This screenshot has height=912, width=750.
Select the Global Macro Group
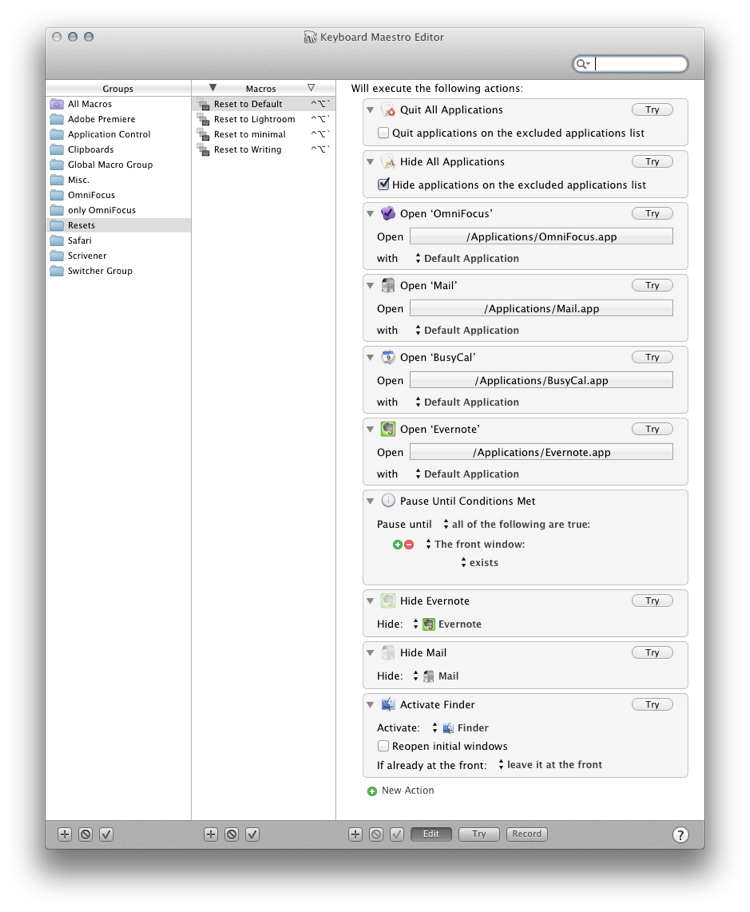coord(118,165)
